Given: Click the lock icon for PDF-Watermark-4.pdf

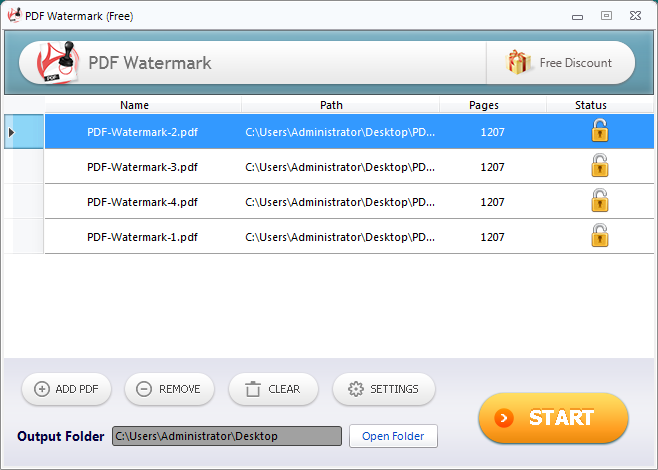Looking at the screenshot, I should [599, 201].
